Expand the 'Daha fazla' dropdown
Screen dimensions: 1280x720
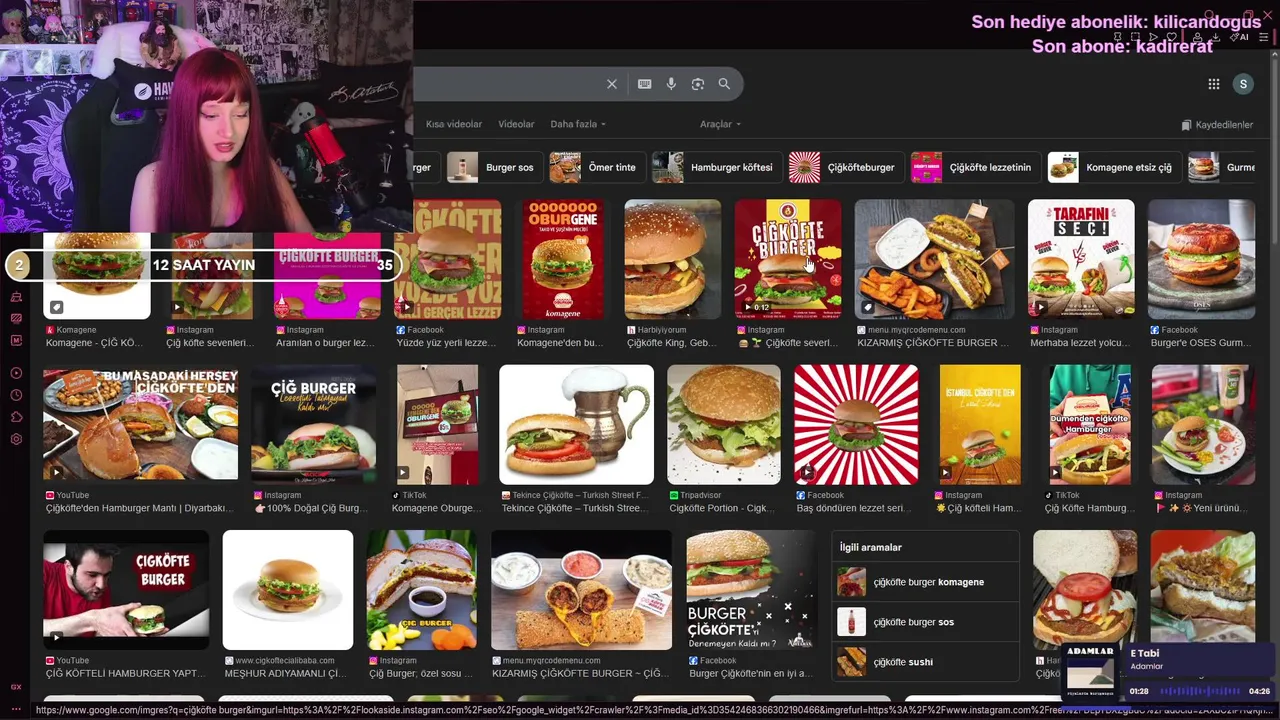578,124
